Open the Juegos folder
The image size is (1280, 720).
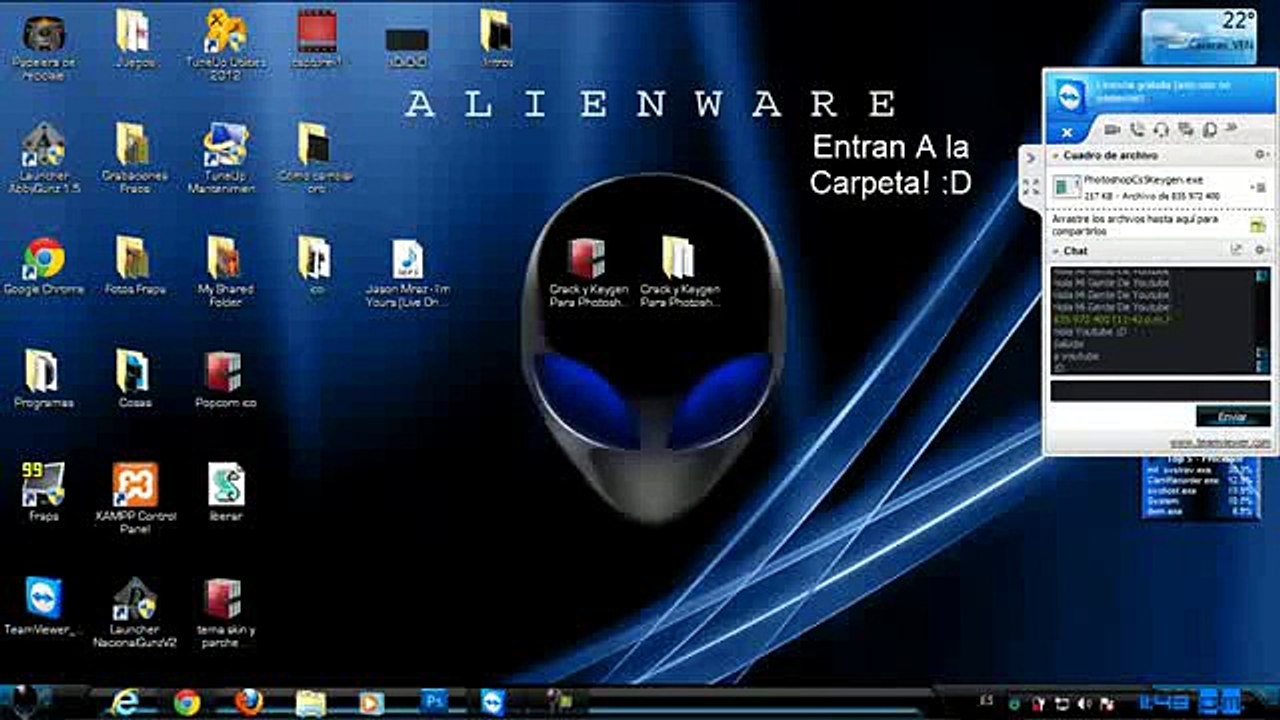(134, 38)
